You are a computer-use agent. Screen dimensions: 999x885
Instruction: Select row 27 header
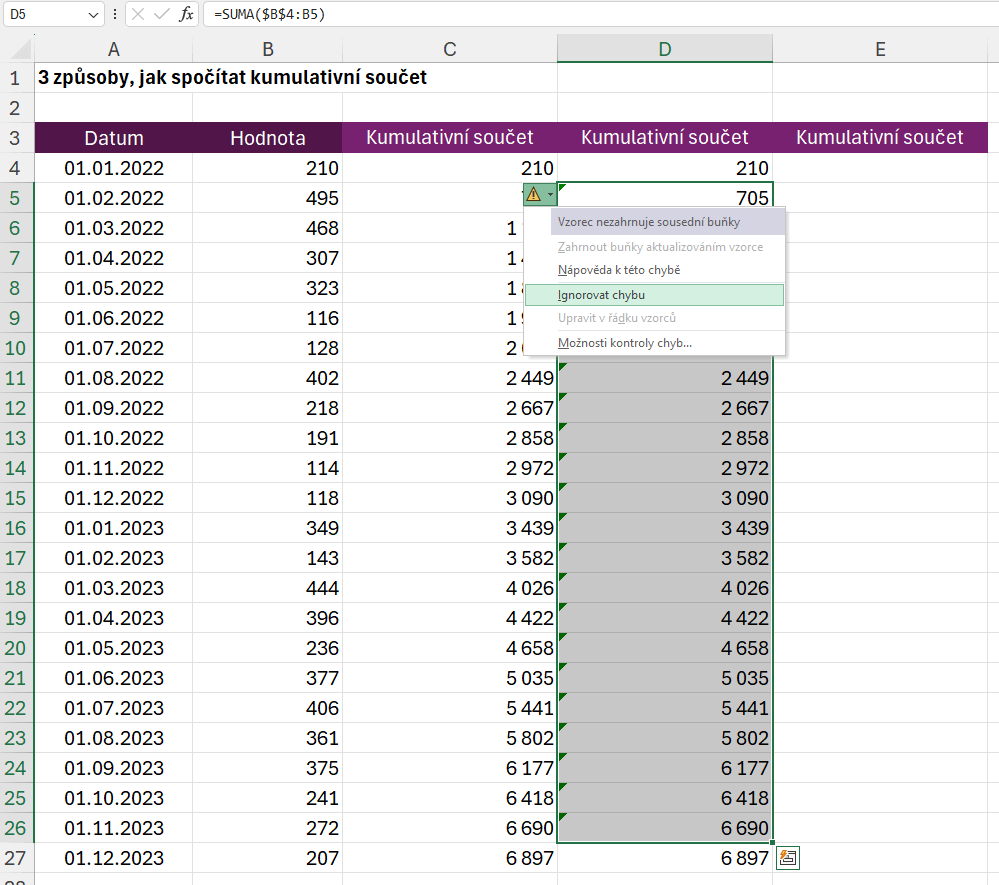pyautogui.click(x=16, y=858)
